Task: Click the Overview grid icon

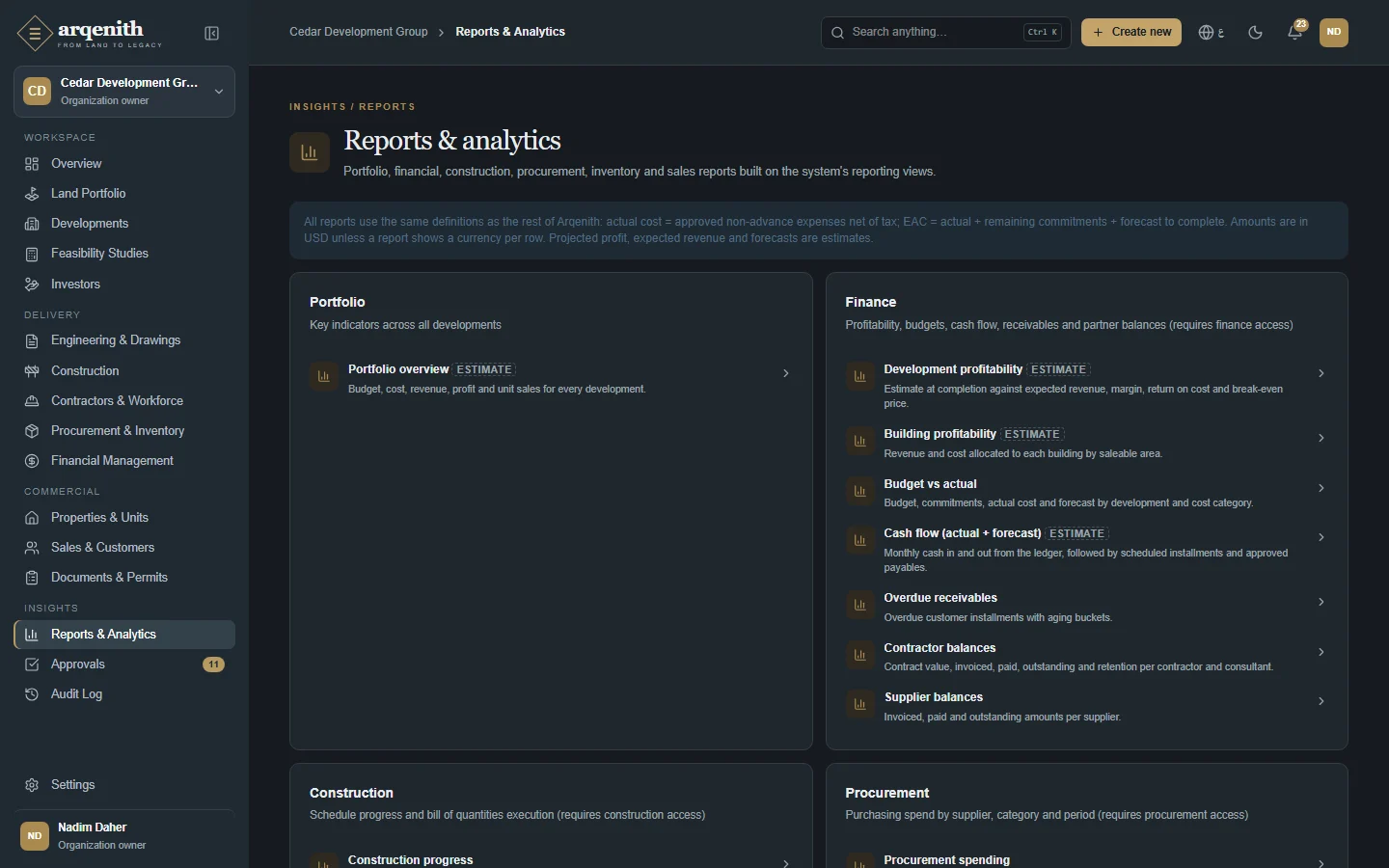Action: point(32,164)
